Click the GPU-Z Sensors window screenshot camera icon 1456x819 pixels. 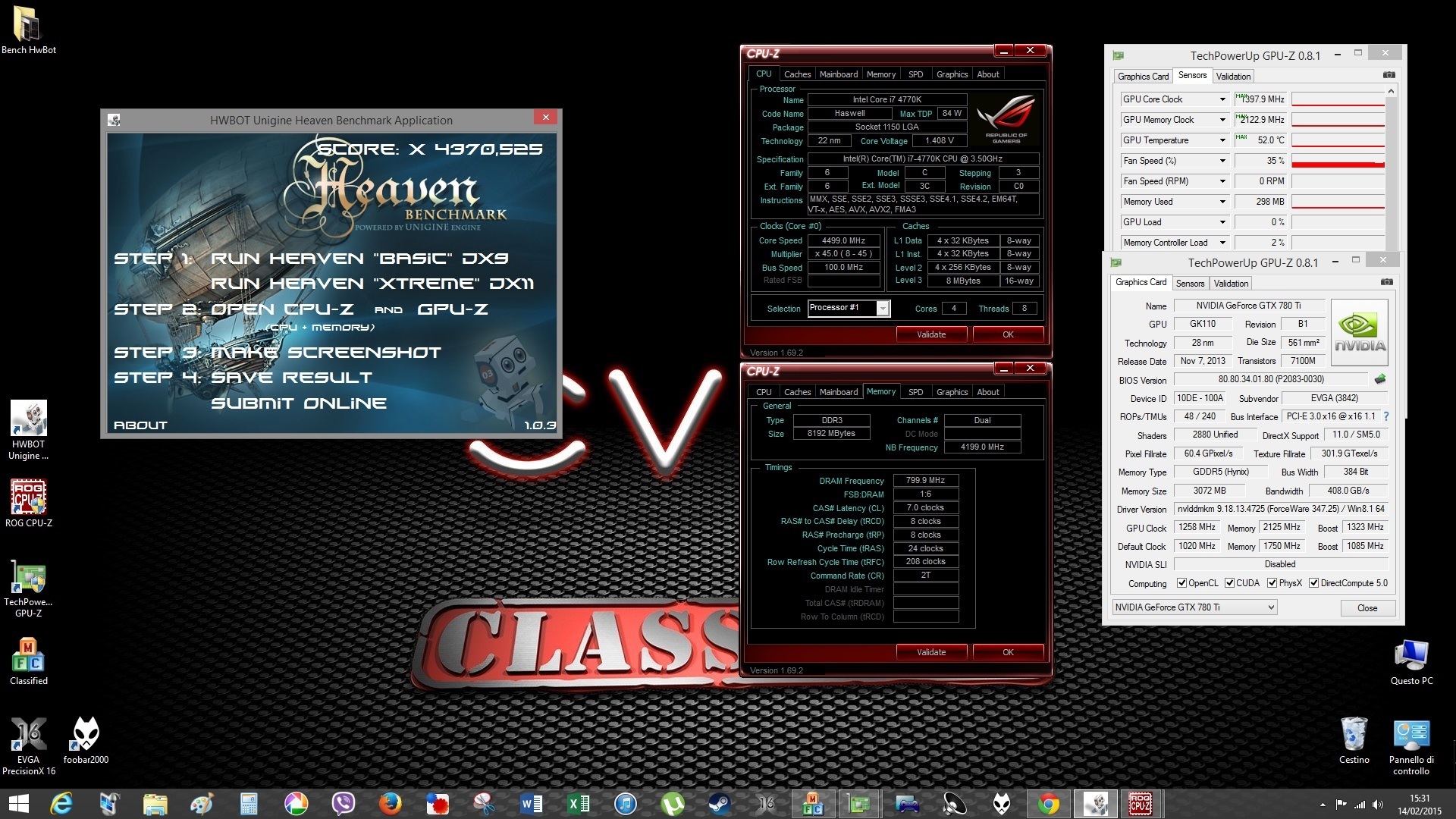click(x=1389, y=75)
